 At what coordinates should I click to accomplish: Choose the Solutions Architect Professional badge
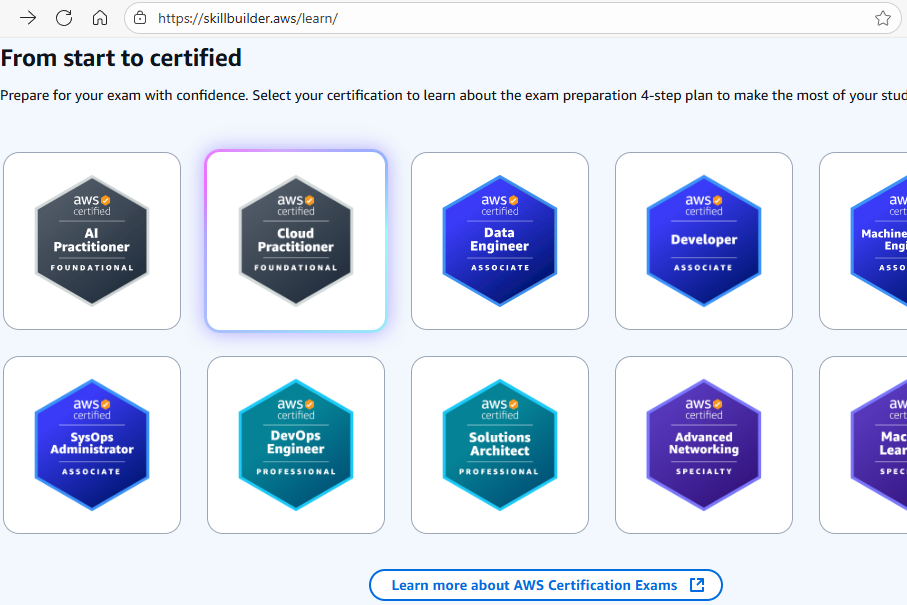point(500,445)
